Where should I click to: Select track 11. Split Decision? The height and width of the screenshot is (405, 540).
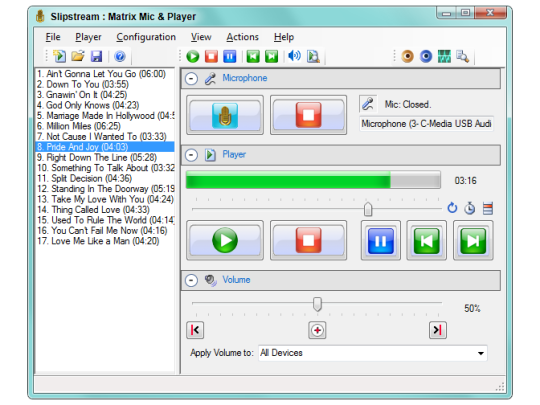pyautogui.click(x=105, y=178)
